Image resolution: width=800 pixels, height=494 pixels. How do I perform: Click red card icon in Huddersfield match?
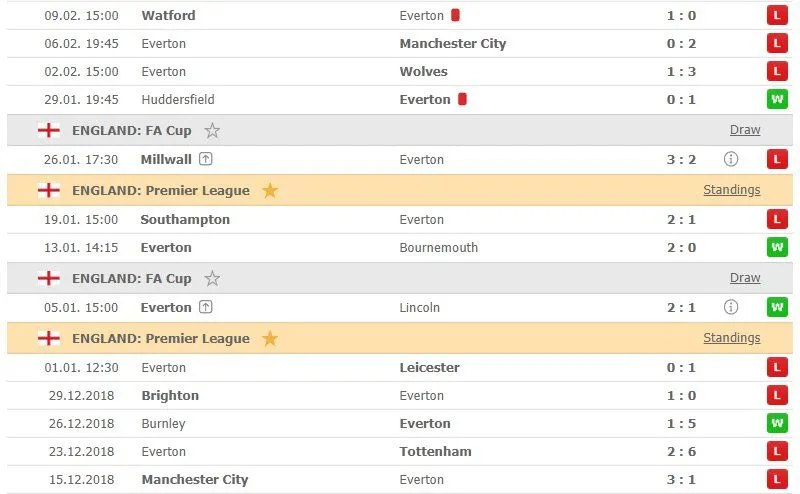click(462, 99)
